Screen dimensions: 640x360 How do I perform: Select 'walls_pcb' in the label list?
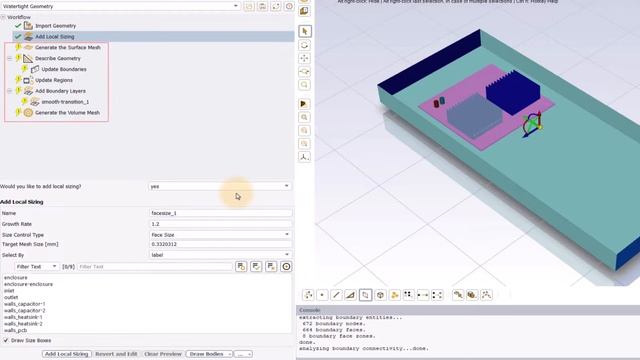click(16, 330)
